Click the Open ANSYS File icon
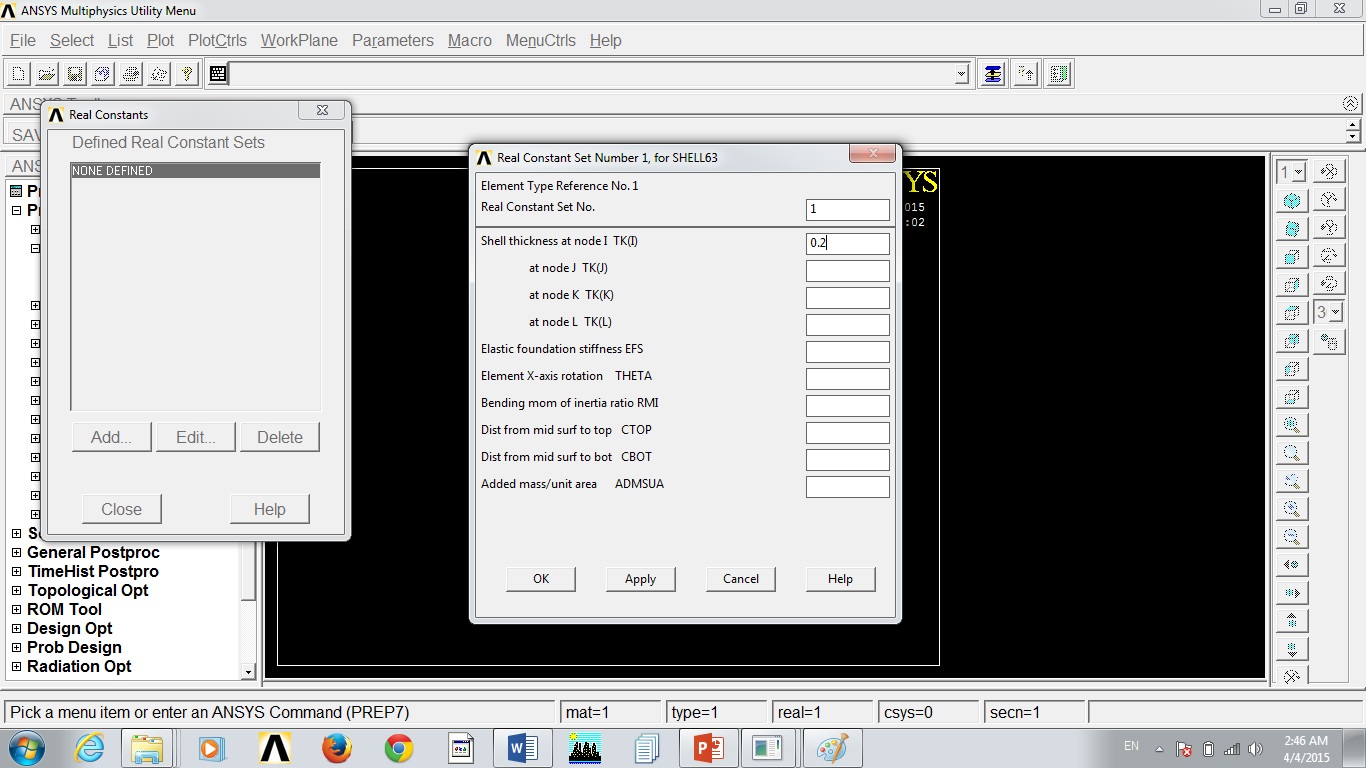The image size is (1366, 768). (x=47, y=74)
